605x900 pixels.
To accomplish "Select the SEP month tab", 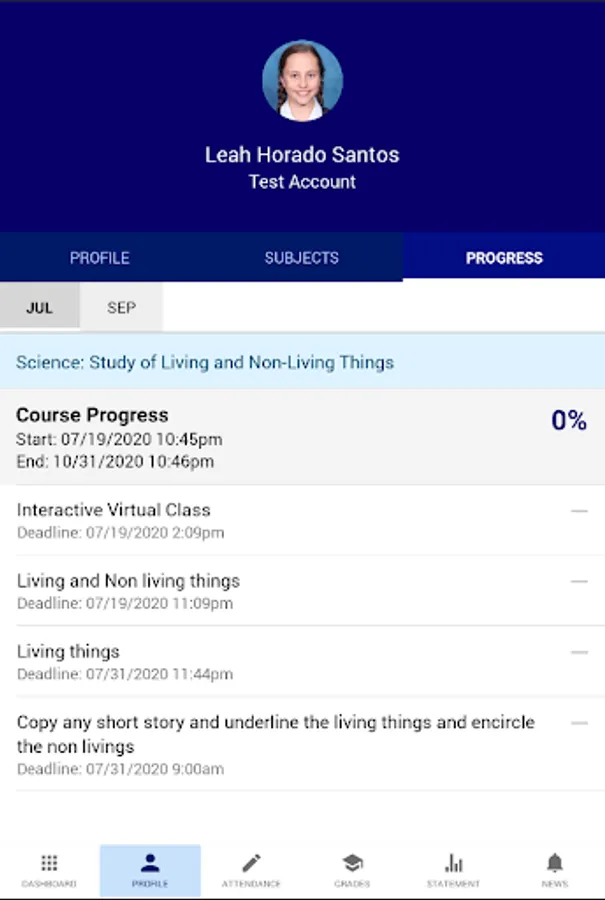I will pyautogui.click(x=121, y=307).
